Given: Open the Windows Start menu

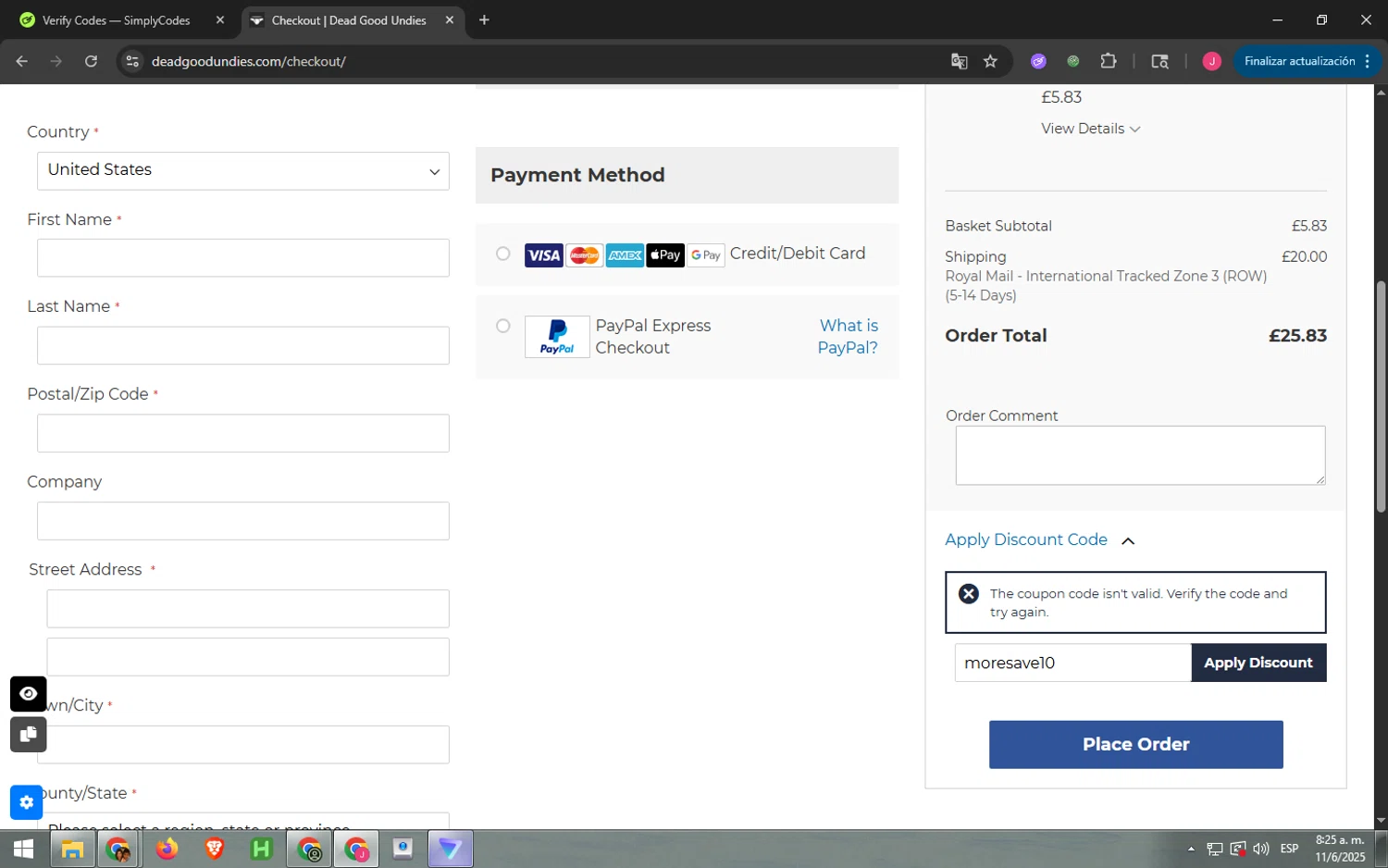Looking at the screenshot, I should click(x=24, y=849).
